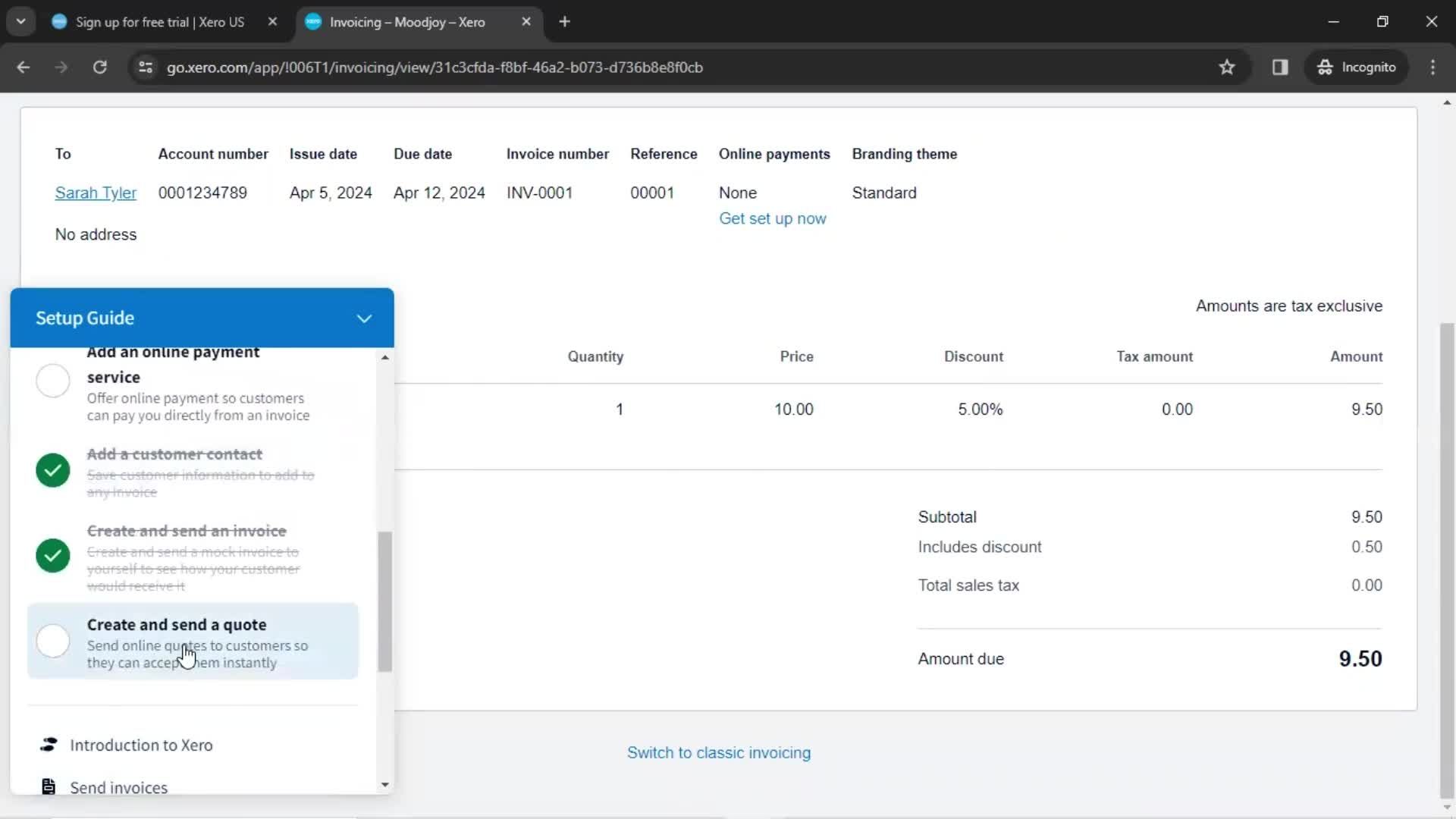The width and height of the screenshot is (1456, 819).
Task: Click the Setup Guide header title
Action: (85, 318)
